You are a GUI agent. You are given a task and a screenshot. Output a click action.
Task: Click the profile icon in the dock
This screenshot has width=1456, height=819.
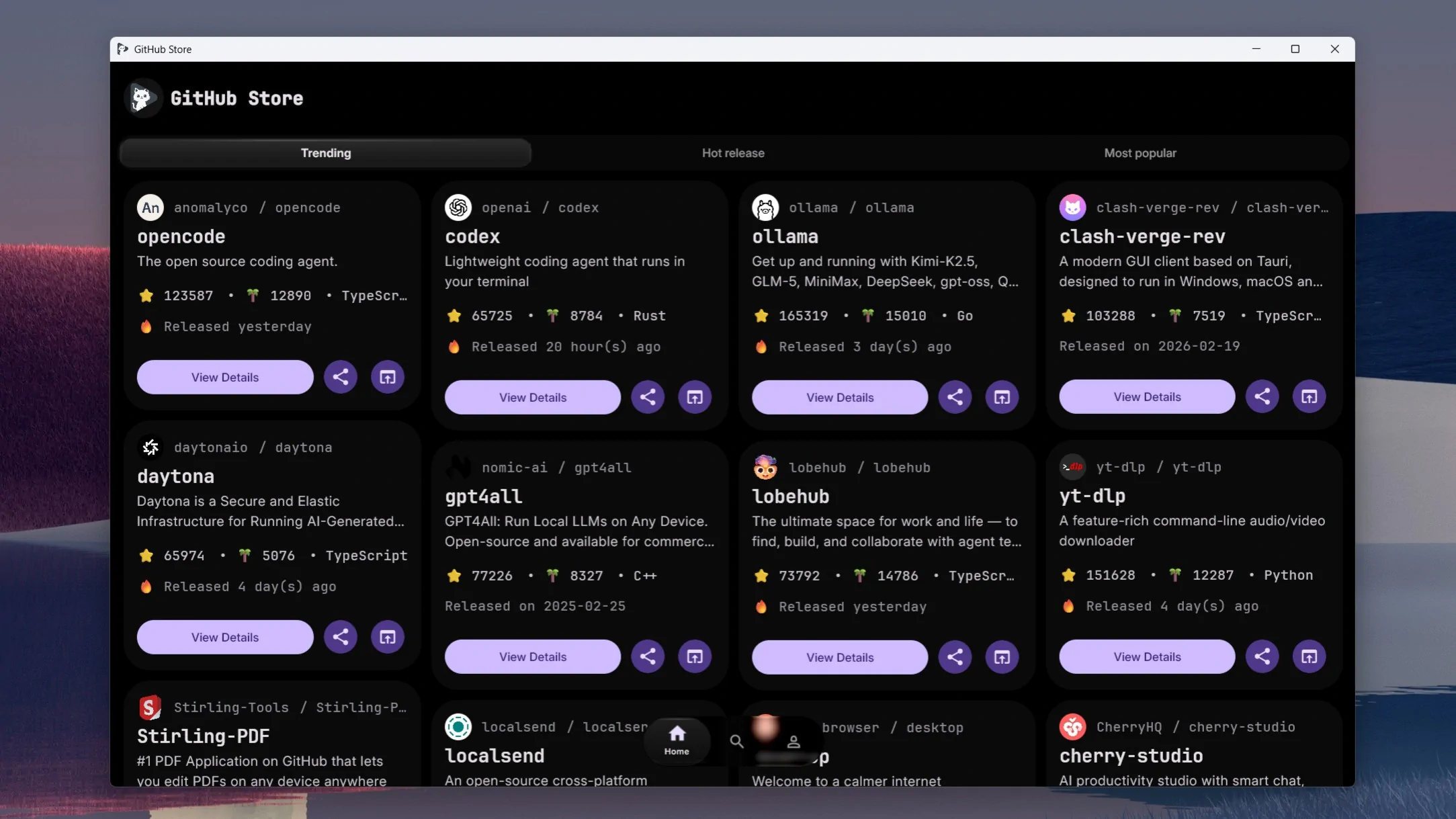pos(794,741)
